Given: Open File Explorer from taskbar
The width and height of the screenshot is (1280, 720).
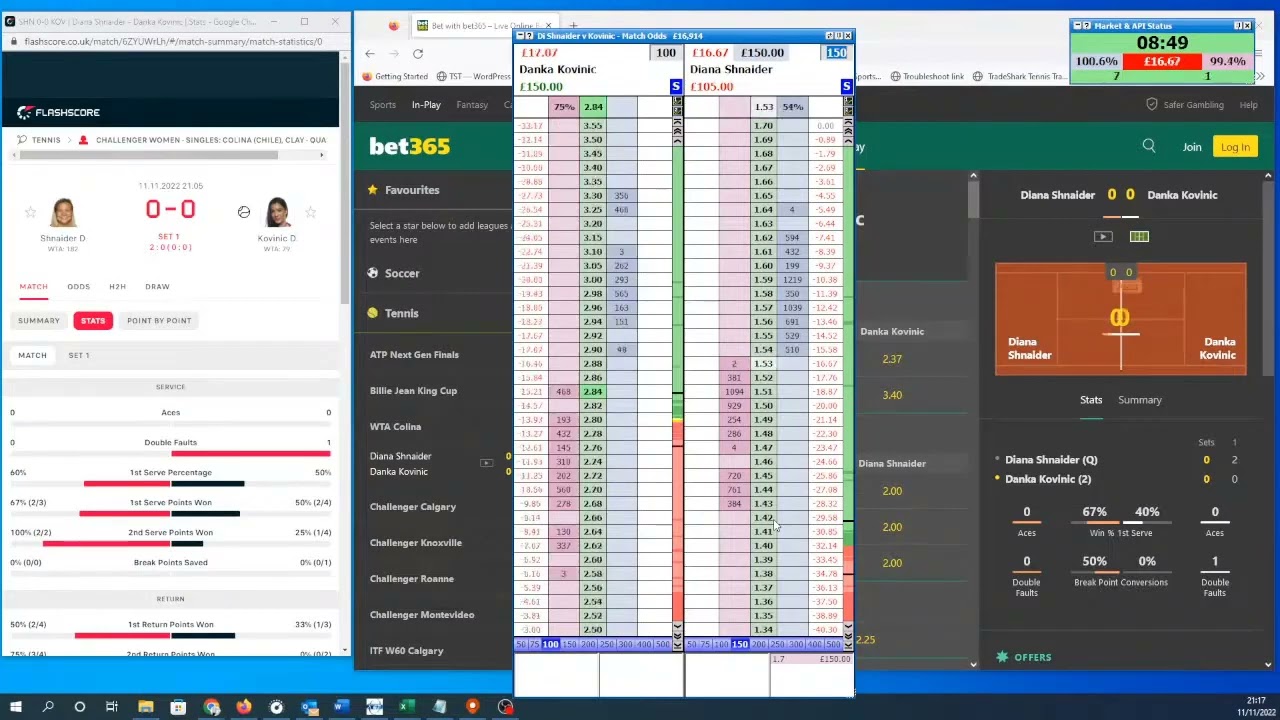Looking at the screenshot, I should [x=145, y=707].
